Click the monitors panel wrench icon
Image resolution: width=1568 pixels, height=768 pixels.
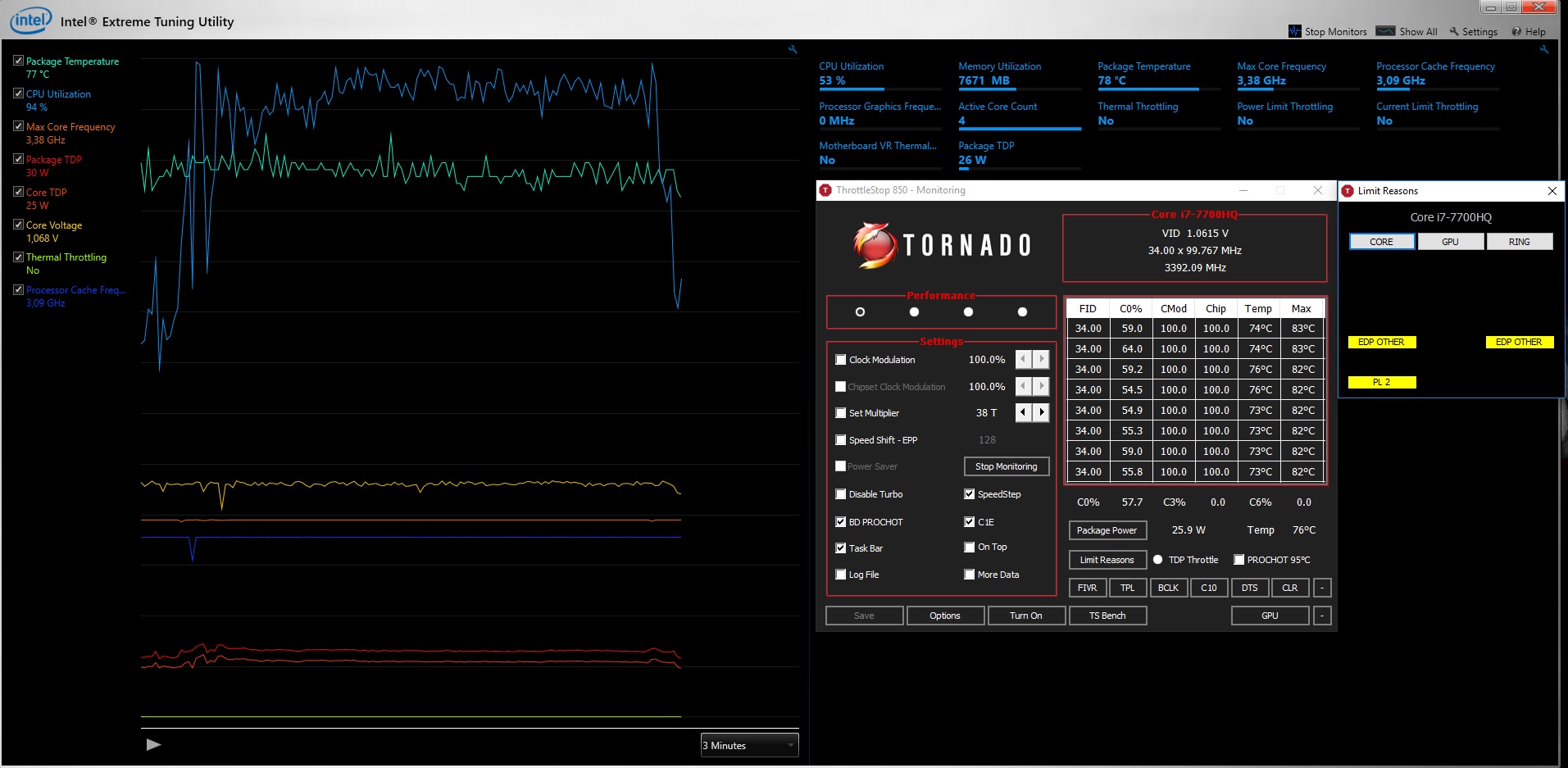[1544, 50]
